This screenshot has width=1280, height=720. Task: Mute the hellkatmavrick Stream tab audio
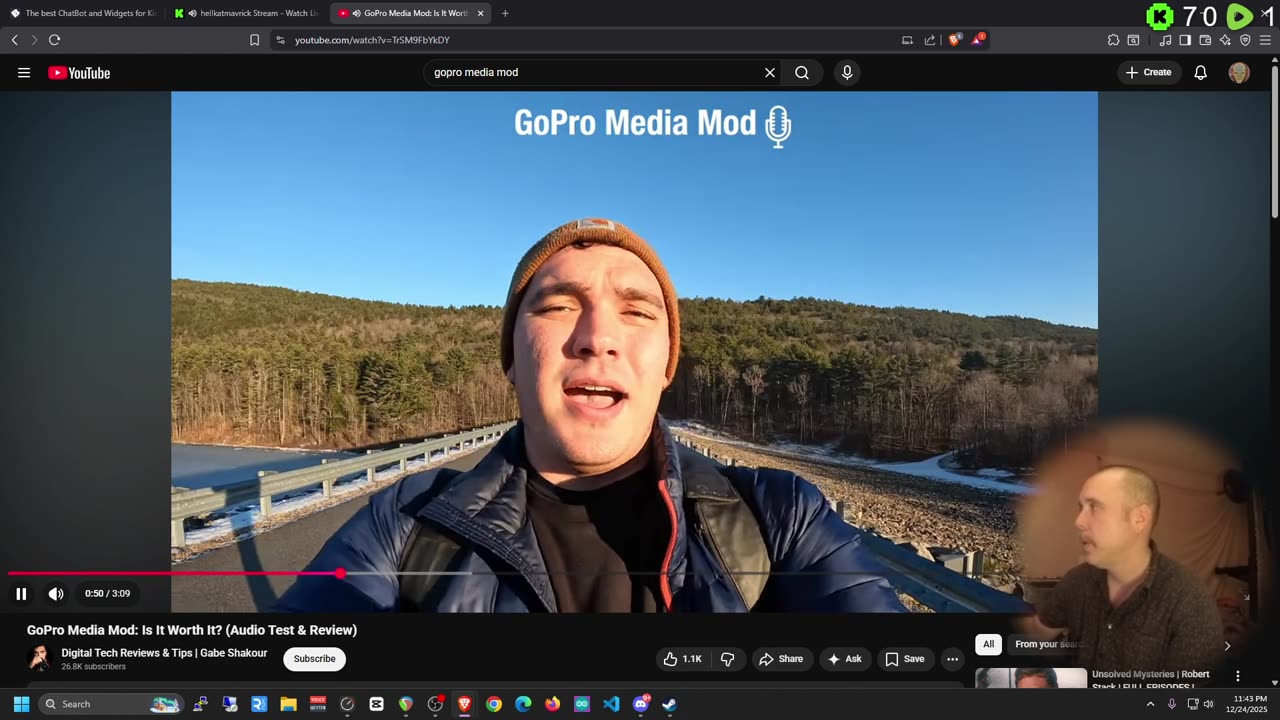click(192, 13)
